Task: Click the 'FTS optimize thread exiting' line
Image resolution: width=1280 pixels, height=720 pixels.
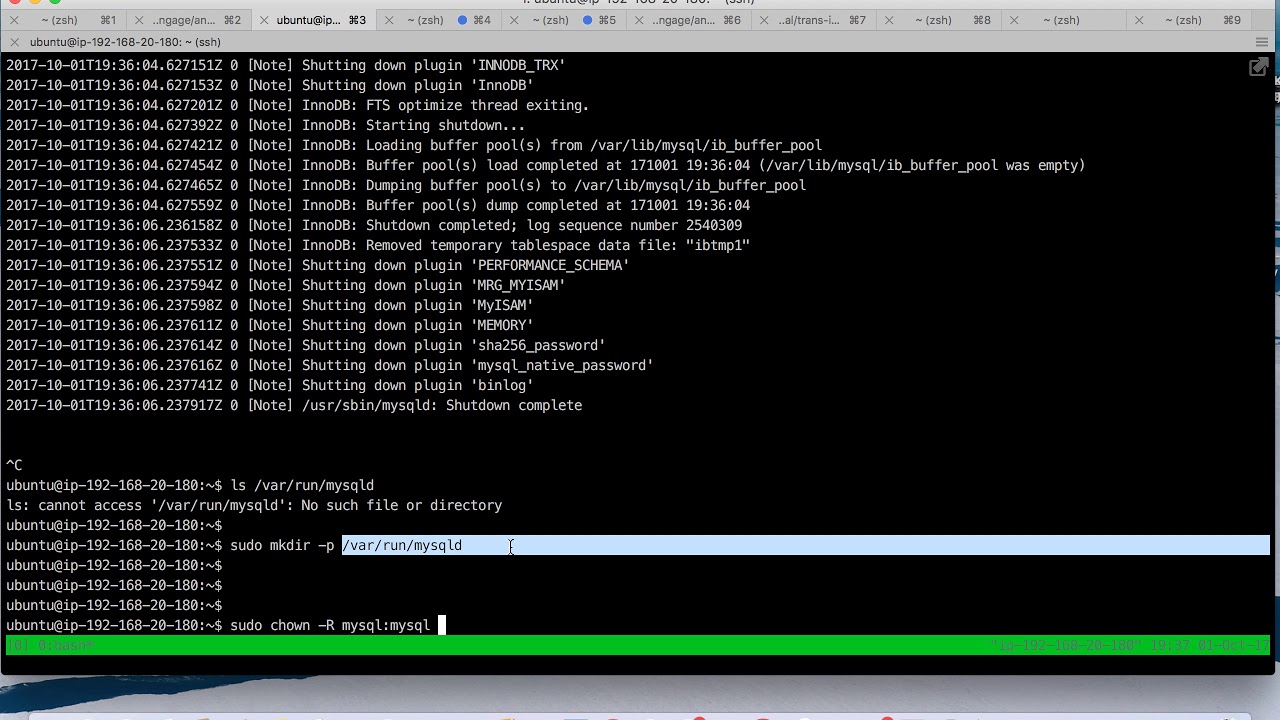Action: click(x=298, y=105)
